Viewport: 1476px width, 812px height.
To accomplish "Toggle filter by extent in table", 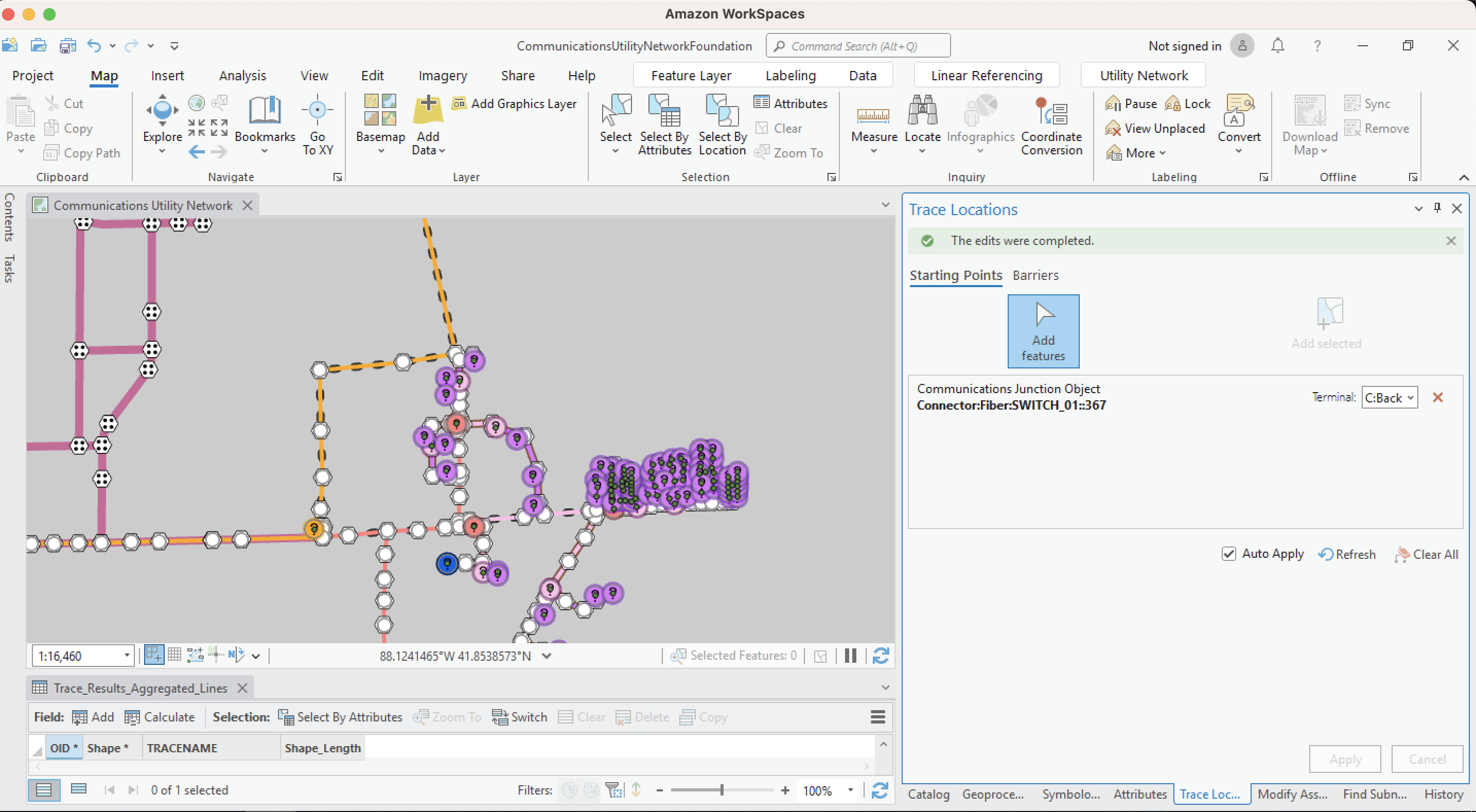I will click(x=615, y=790).
